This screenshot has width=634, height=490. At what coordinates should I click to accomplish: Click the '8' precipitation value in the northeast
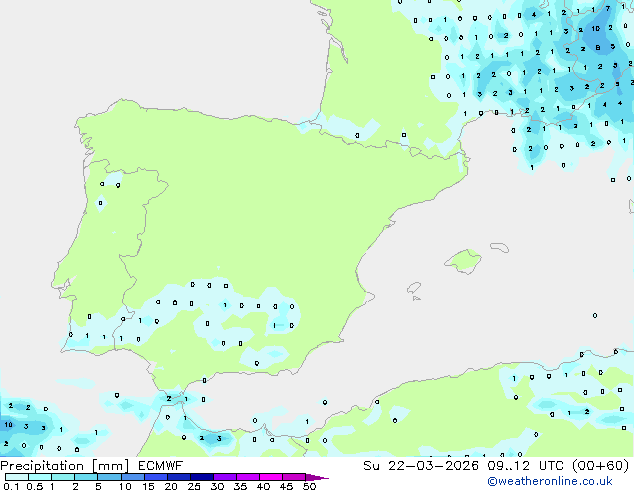pos(598,48)
